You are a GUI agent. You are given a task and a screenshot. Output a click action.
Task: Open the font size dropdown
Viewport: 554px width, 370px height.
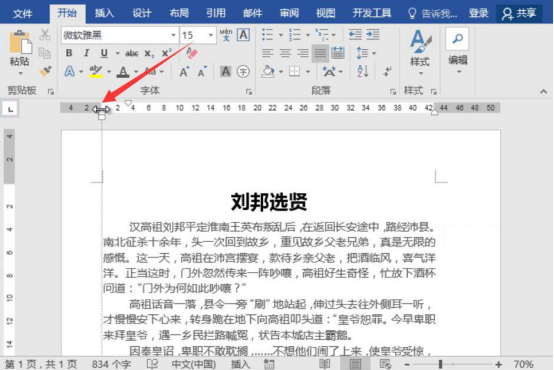tap(211, 35)
